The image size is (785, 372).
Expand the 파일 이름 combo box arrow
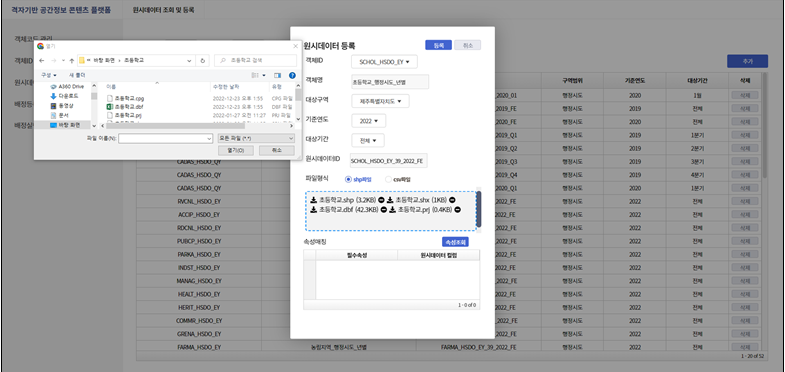click(209, 138)
